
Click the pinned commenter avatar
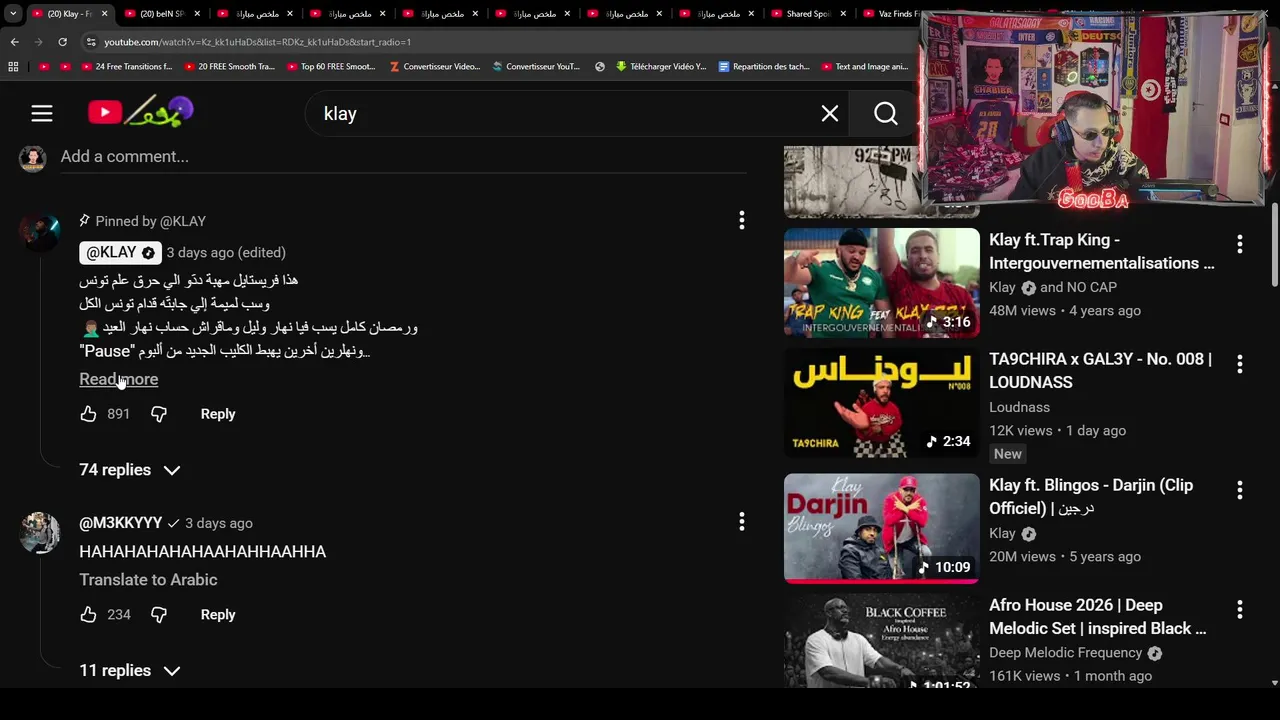[40, 231]
